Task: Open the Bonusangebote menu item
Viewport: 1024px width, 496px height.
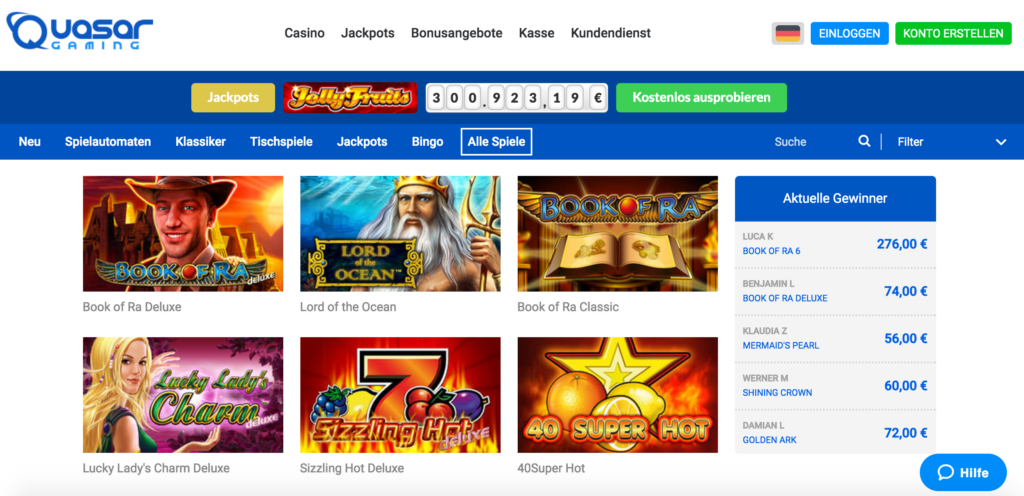Action: click(x=456, y=33)
